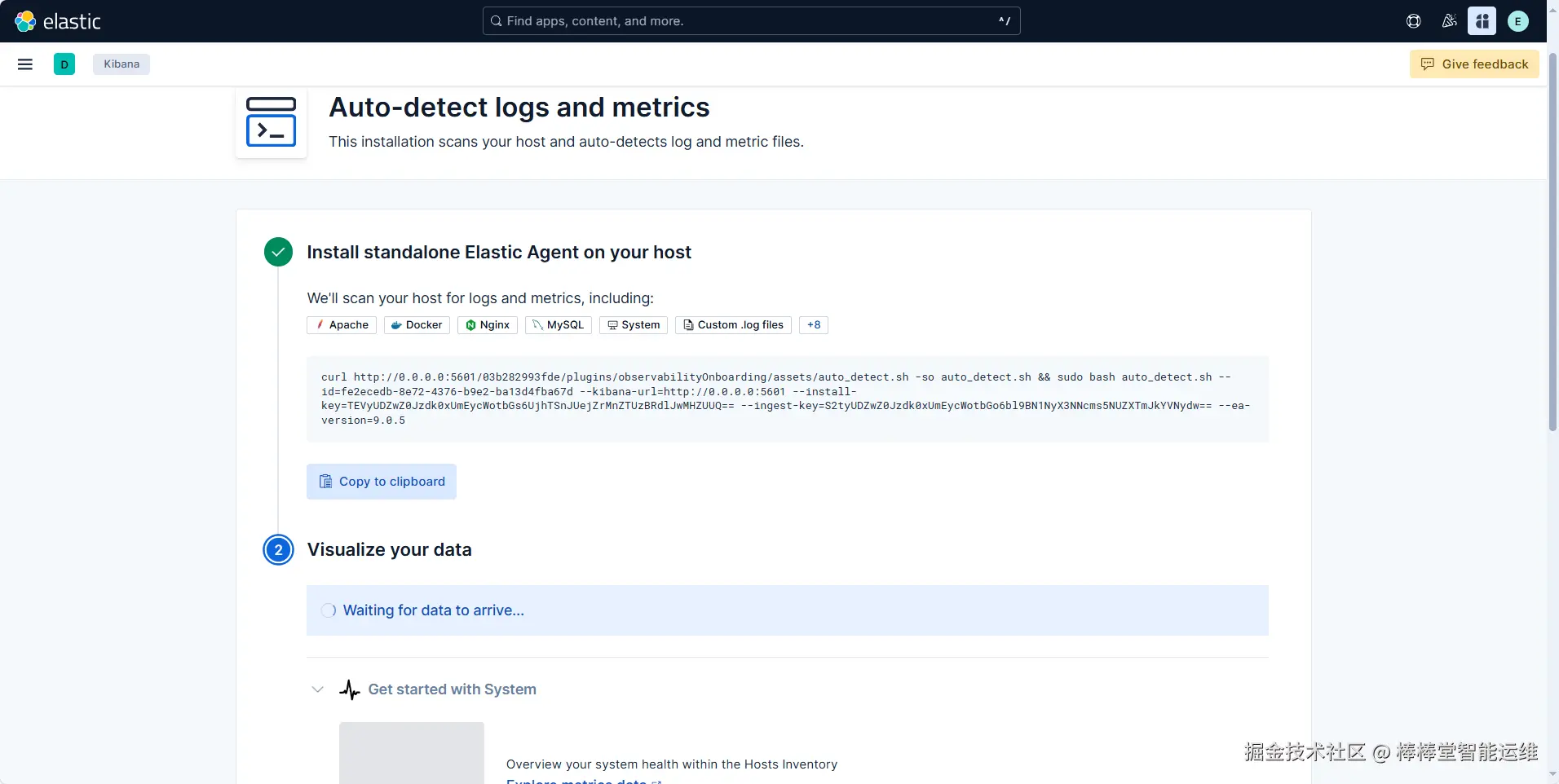Click the System dashboard thumbnail placeholder
This screenshot has height=784, width=1559.
[411, 753]
